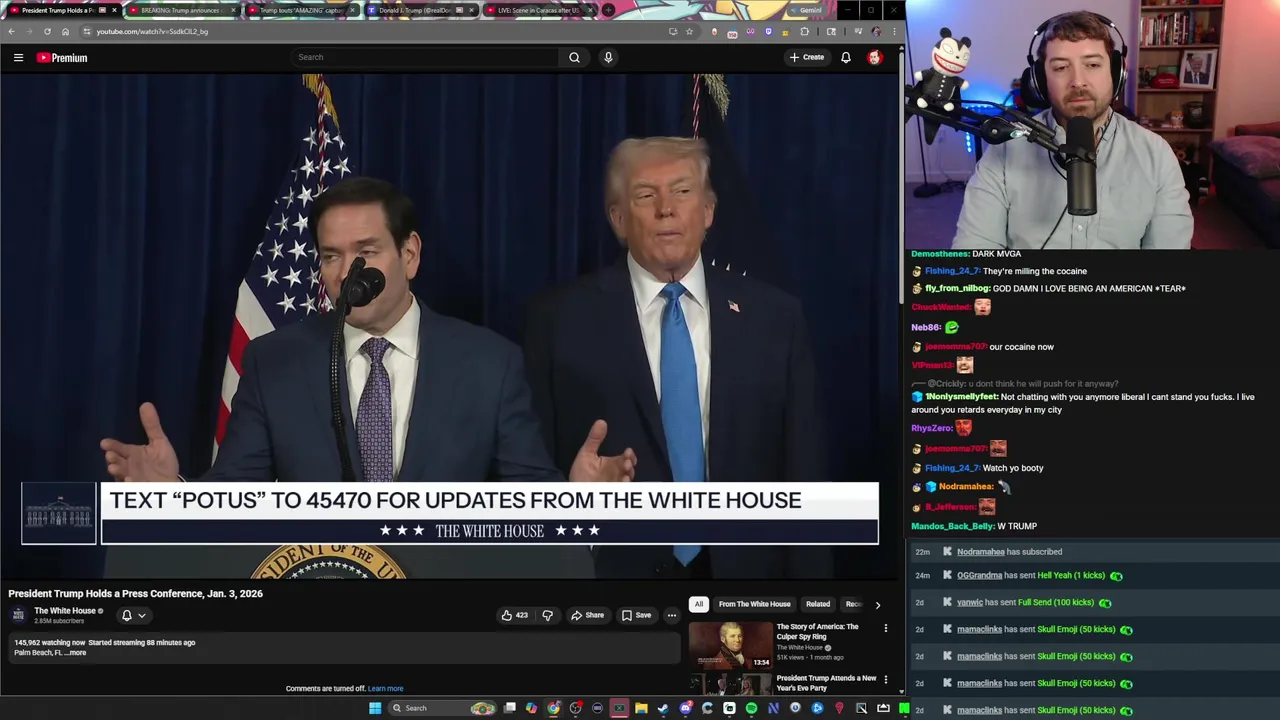The image size is (1280, 720).
Task: Expand the subscription notification bell dropdown
Action: (133, 615)
